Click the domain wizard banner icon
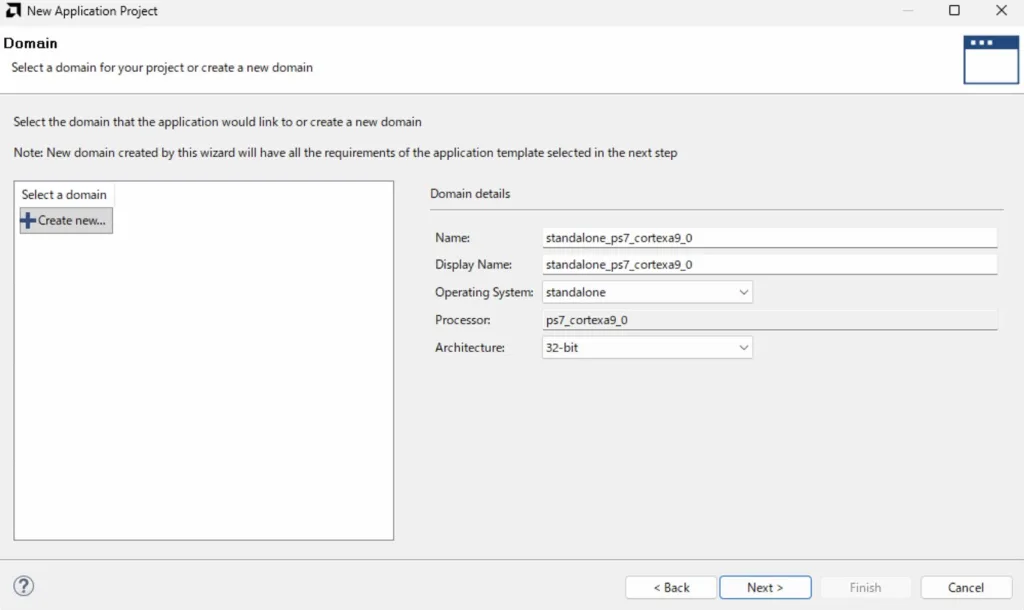 click(x=990, y=59)
